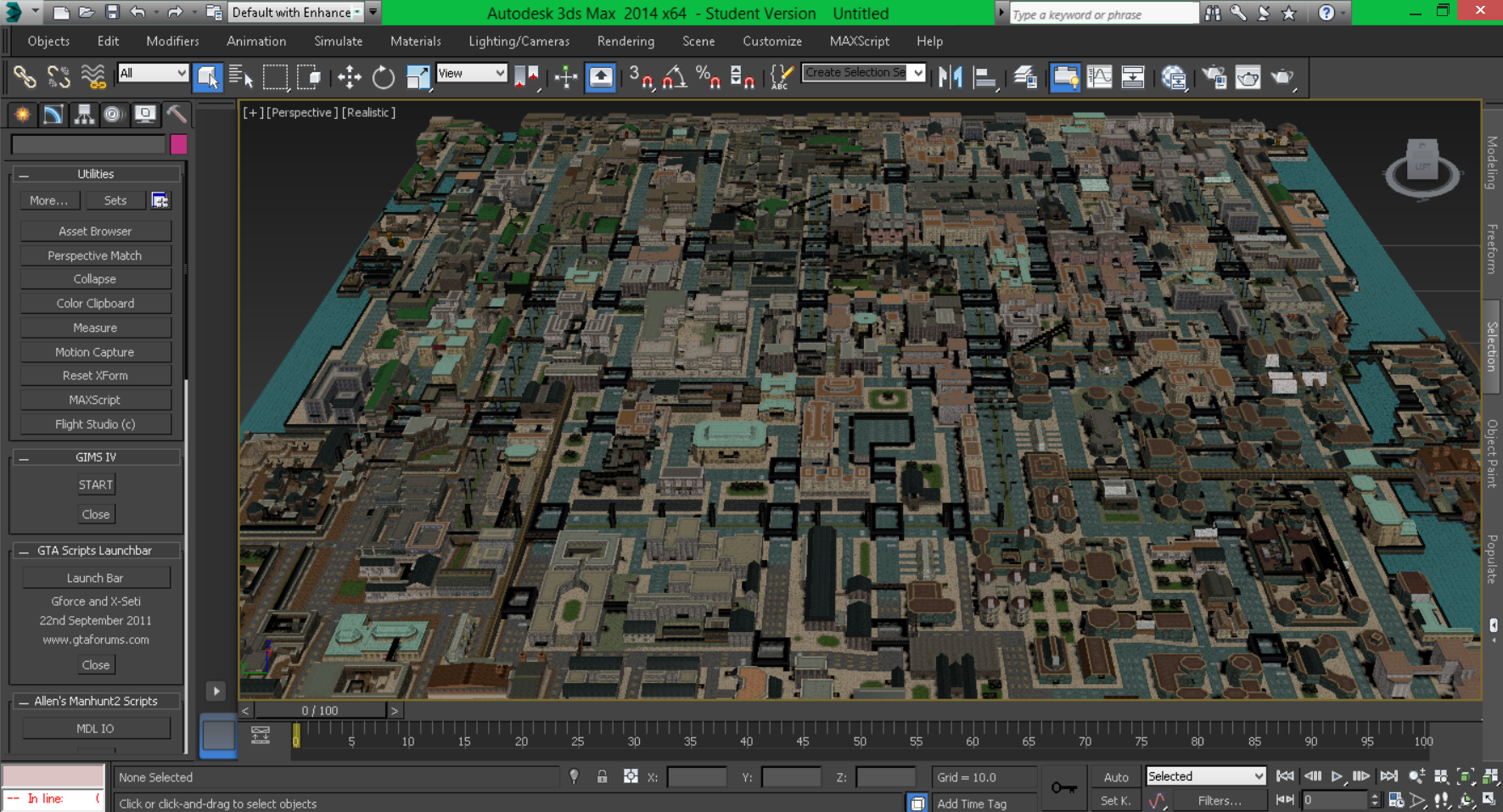Toggle 3D Snaps
The width and height of the screenshot is (1503, 812).
pyautogui.click(x=641, y=77)
